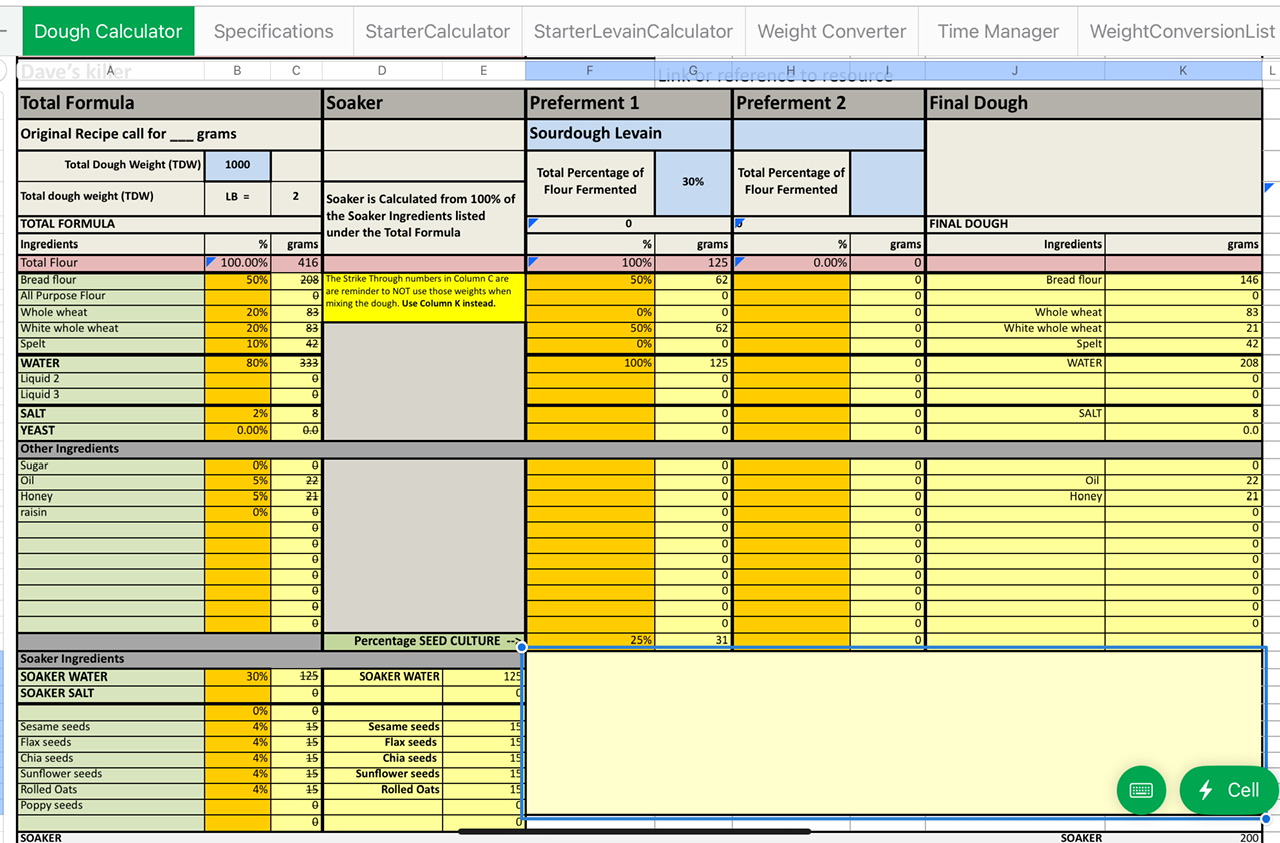Select column F header
Image resolution: width=1280 pixels, height=843 pixels.
(x=590, y=71)
